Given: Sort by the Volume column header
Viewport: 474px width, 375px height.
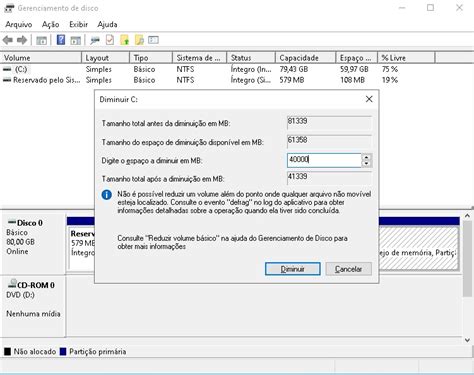Looking at the screenshot, I should pyautogui.click(x=41, y=58).
